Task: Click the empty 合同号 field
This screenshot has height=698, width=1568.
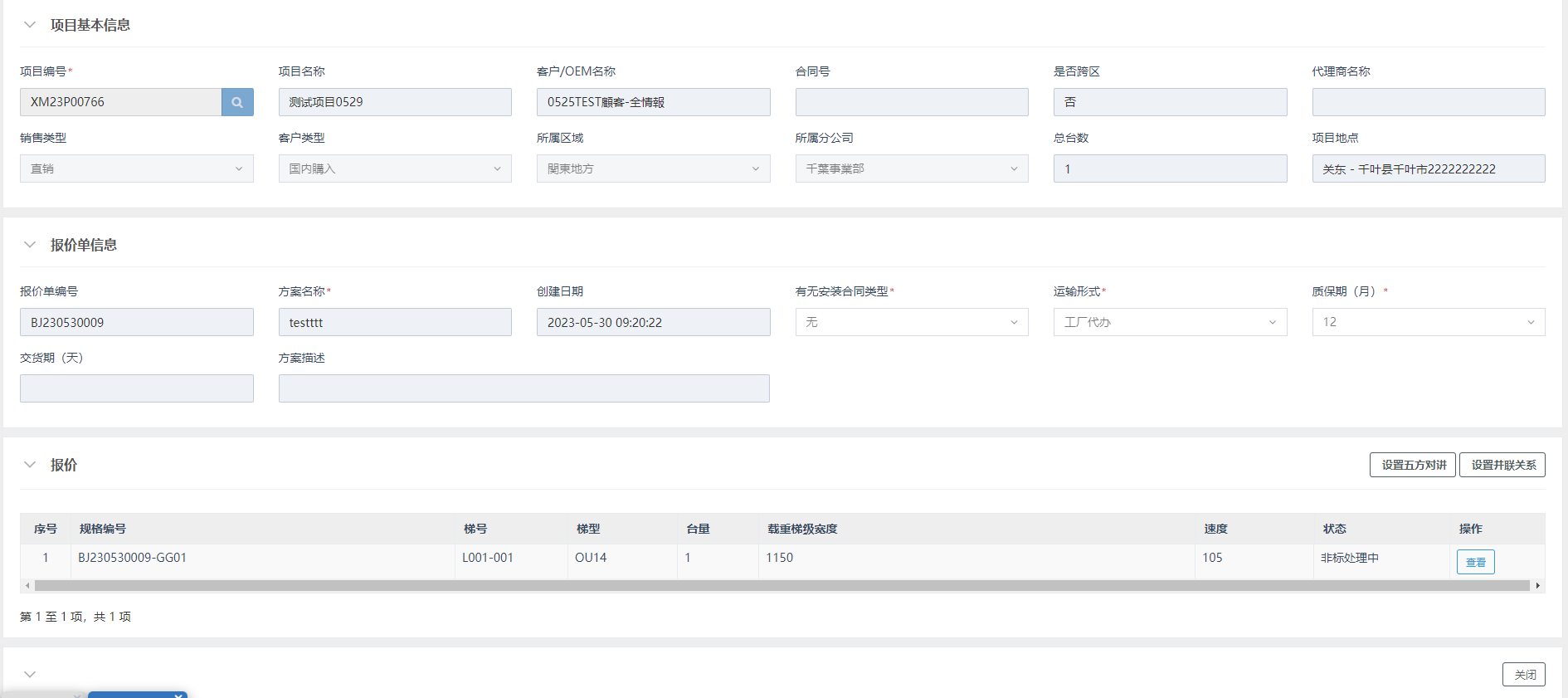Action: click(x=912, y=102)
